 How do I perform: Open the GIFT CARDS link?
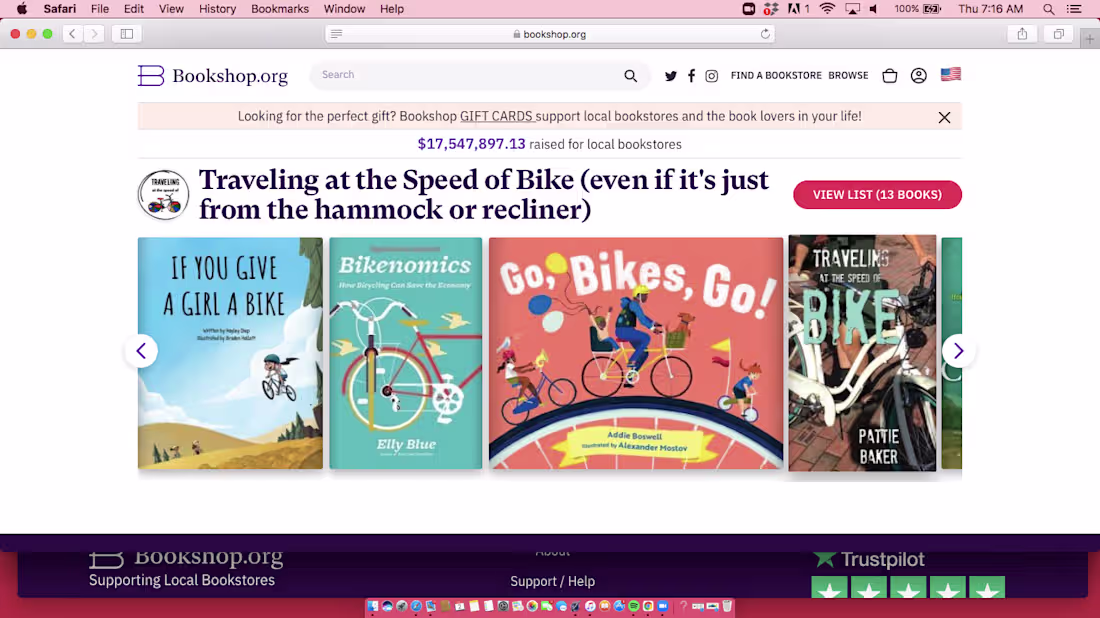(497, 116)
